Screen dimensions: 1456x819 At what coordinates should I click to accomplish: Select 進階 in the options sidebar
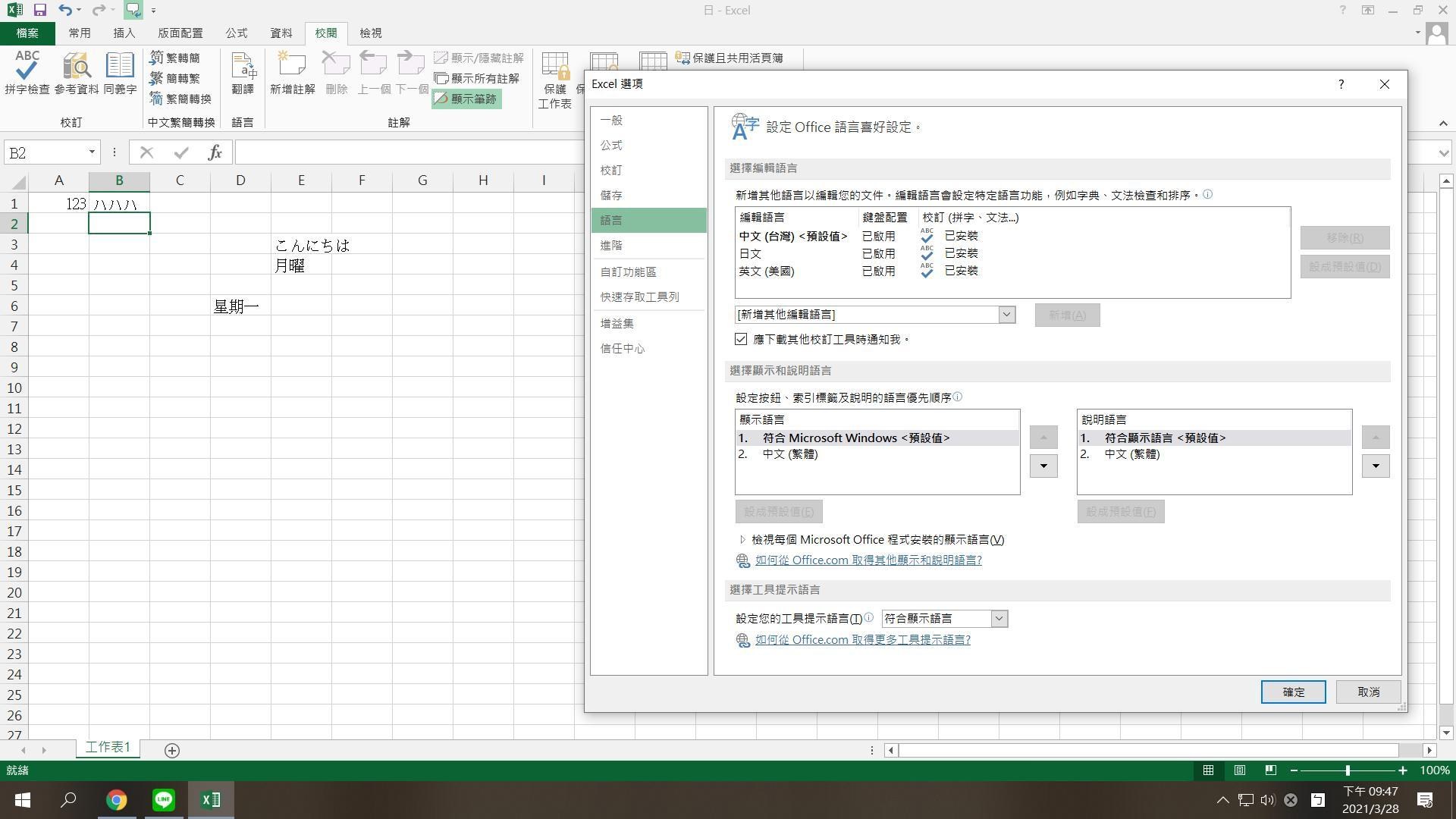coord(612,245)
